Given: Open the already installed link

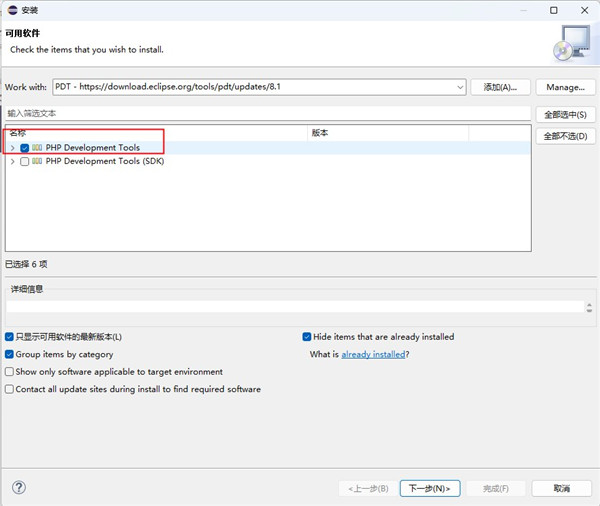Looking at the screenshot, I should coord(373,354).
